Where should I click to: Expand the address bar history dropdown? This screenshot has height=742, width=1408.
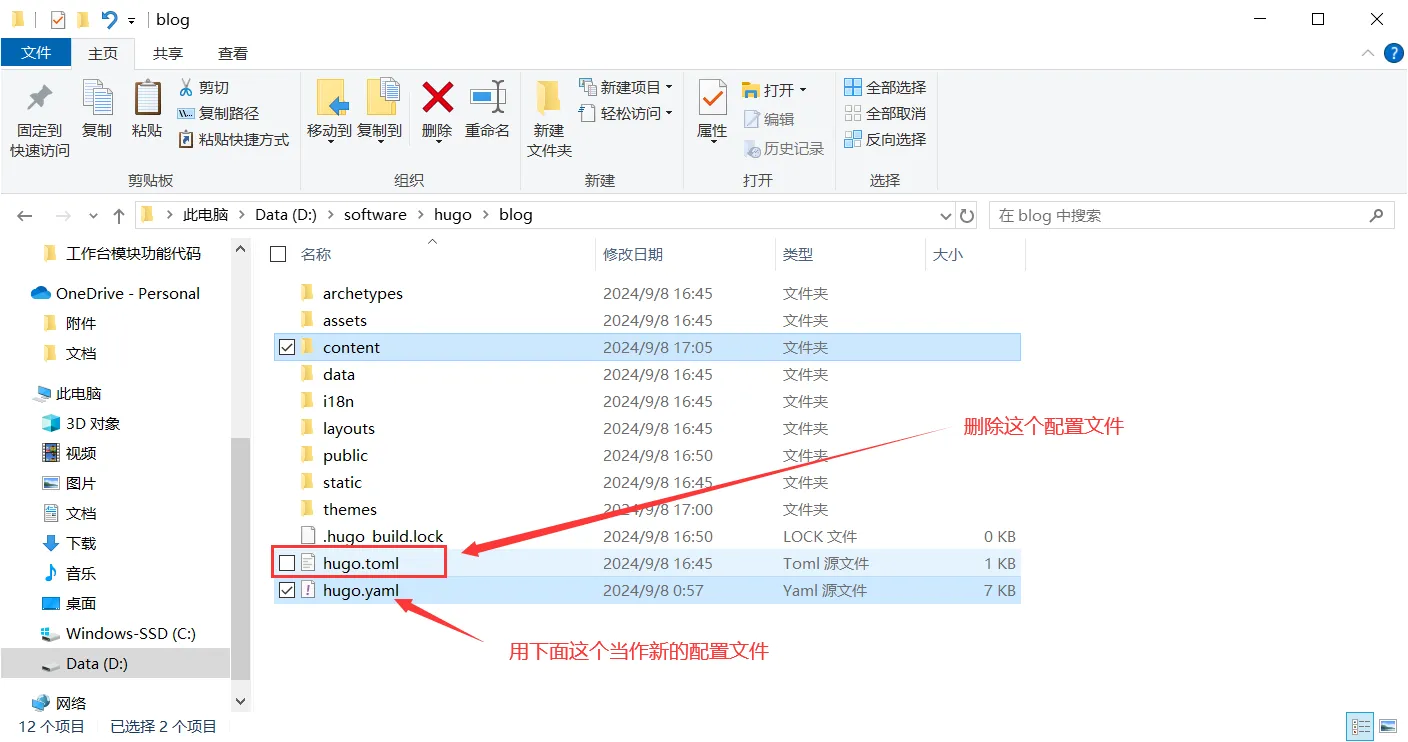coord(946,215)
